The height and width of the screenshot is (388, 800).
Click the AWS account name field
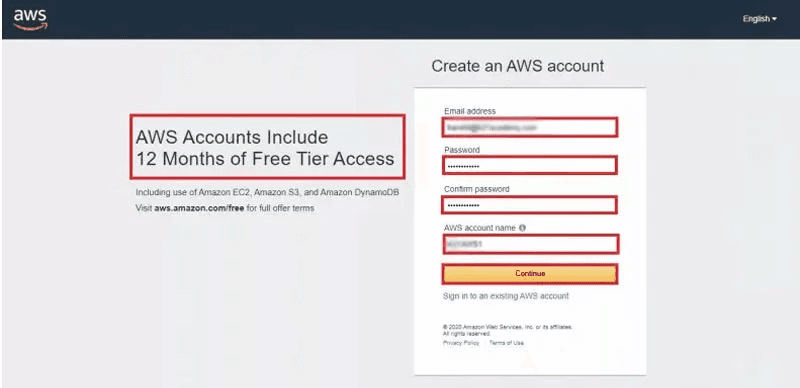click(530, 245)
